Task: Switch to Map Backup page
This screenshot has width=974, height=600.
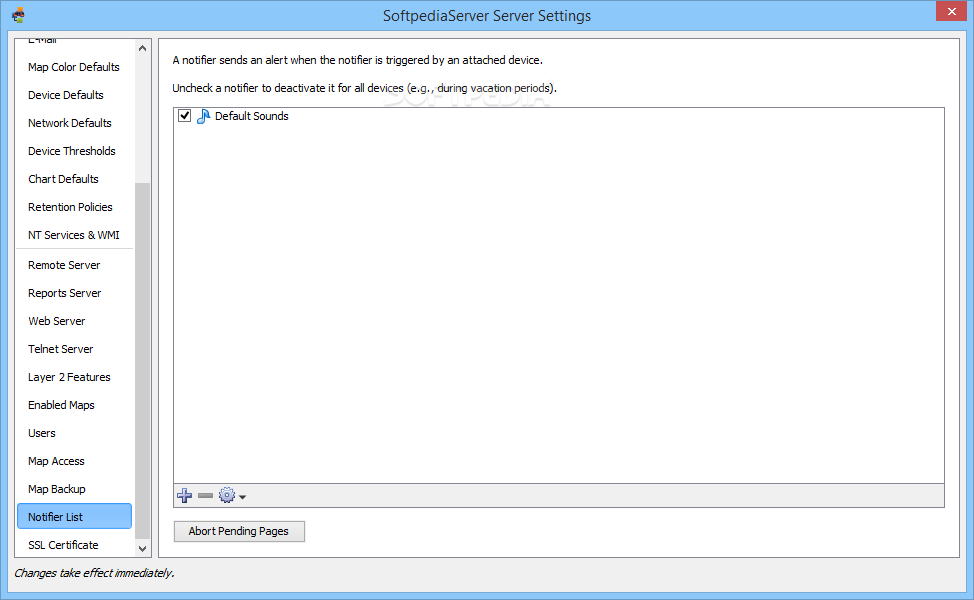Action: point(57,489)
